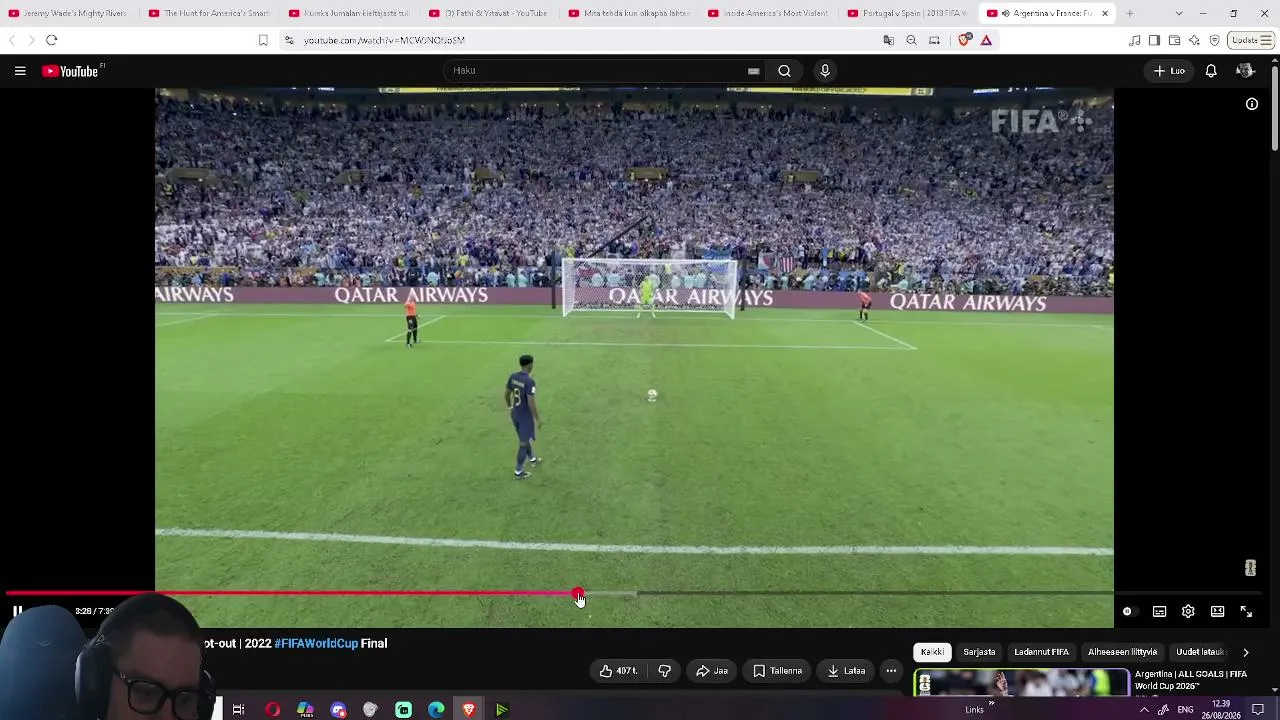Switch to Portugal v Spain tab

click(x=910, y=13)
